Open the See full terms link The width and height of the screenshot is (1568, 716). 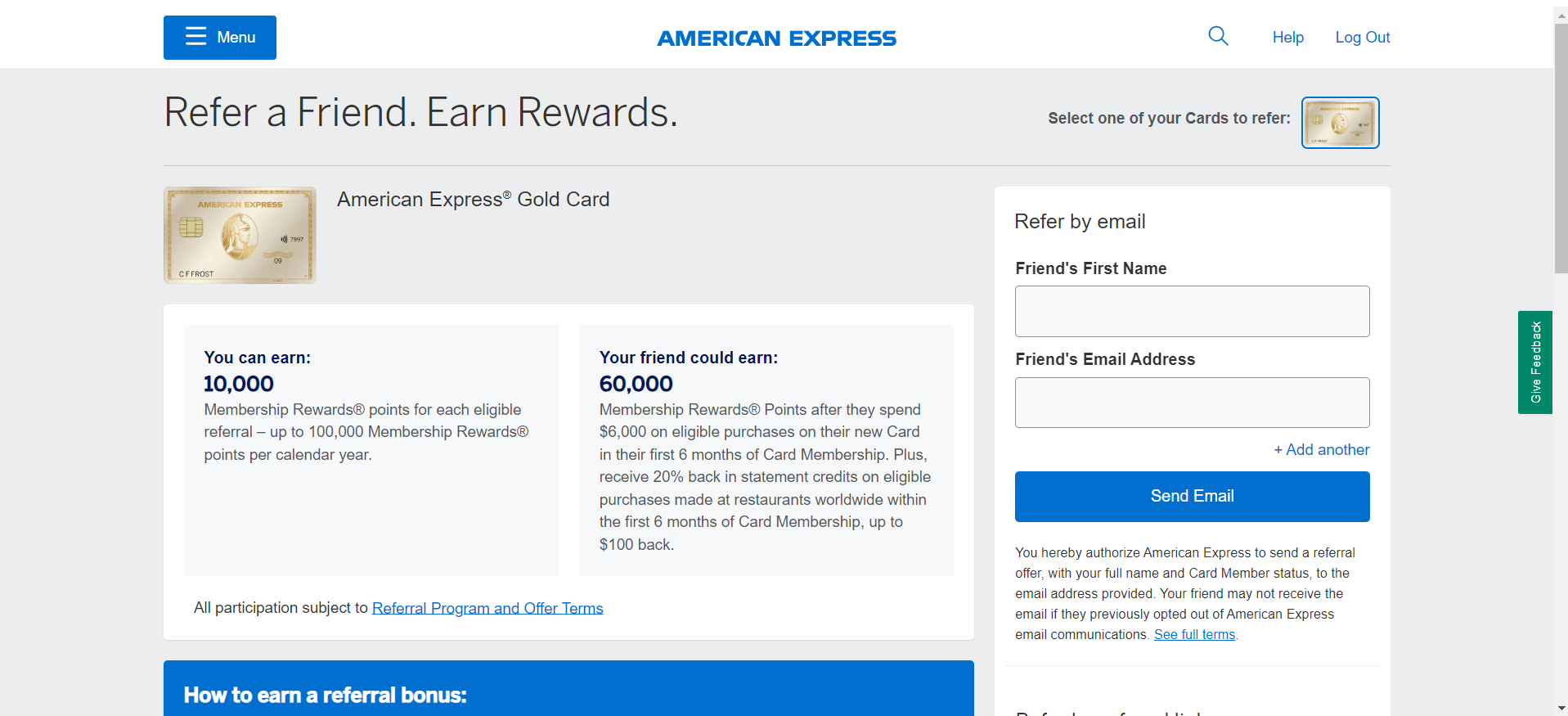pos(1194,634)
